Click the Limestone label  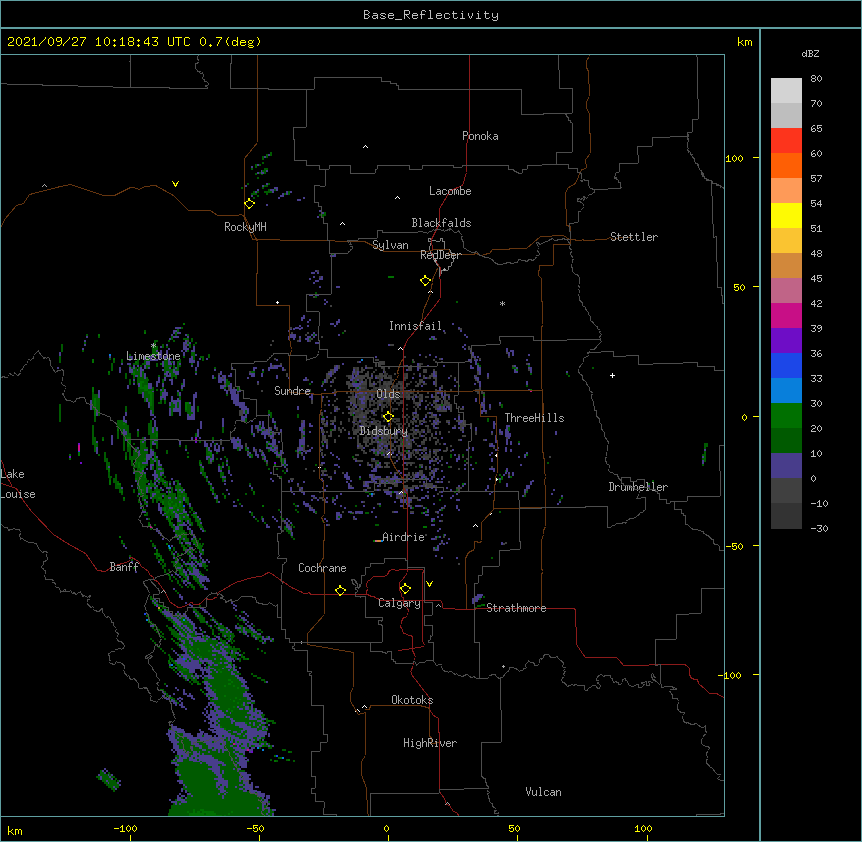tap(153, 356)
